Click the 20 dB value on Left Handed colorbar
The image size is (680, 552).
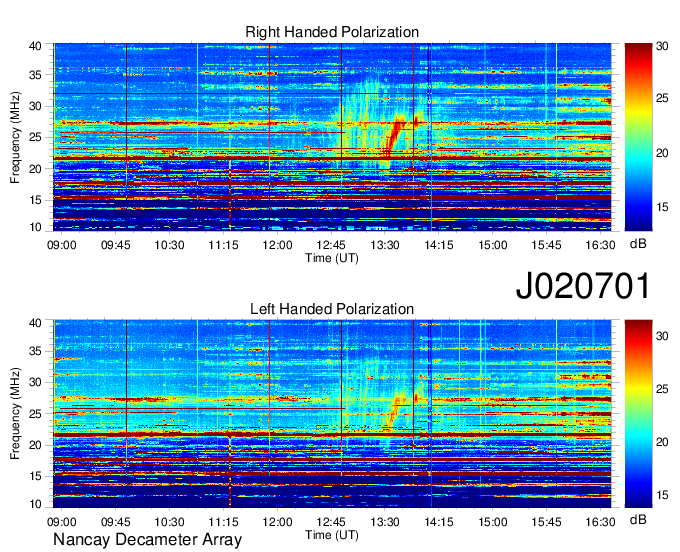(662, 442)
